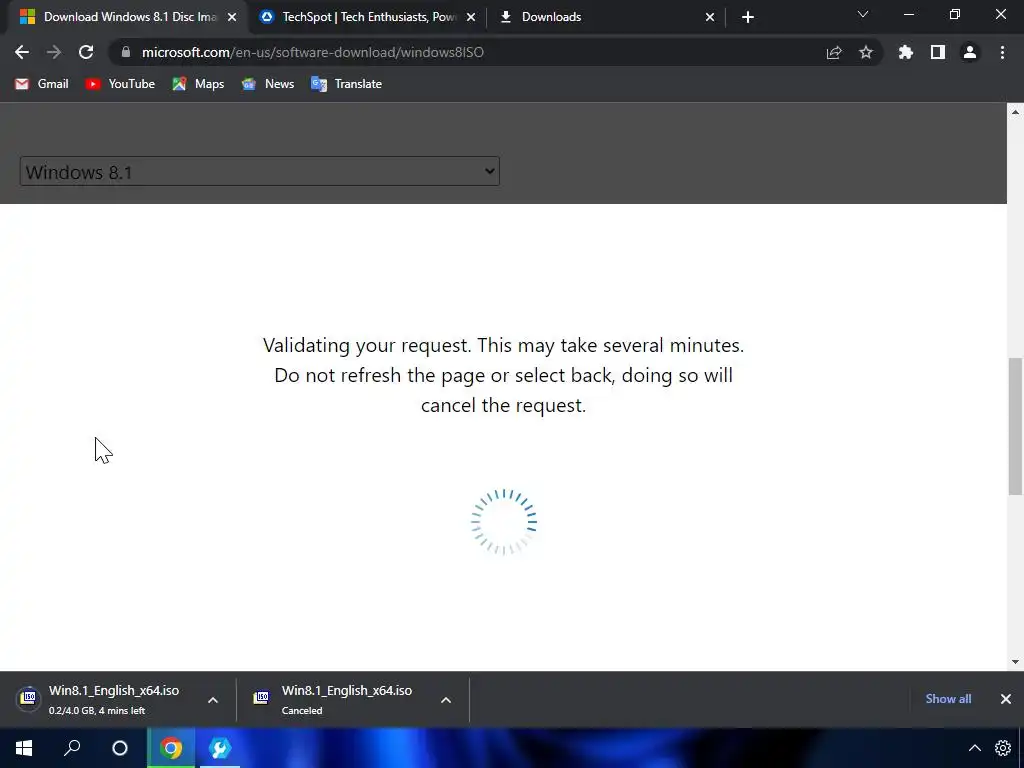1024x768 pixels.
Task: Close the downloads bar
Action: coord(1006,699)
